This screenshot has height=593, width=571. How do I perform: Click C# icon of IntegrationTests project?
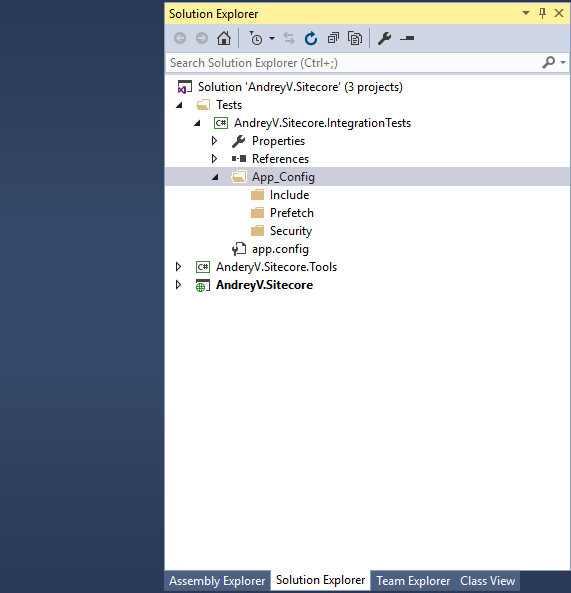click(221, 123)
